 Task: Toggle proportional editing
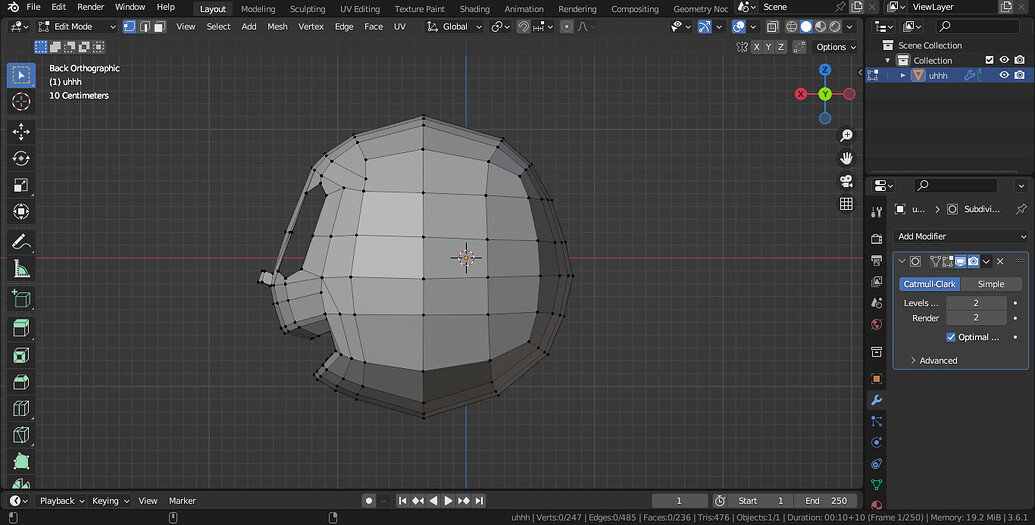pos(566,26)
